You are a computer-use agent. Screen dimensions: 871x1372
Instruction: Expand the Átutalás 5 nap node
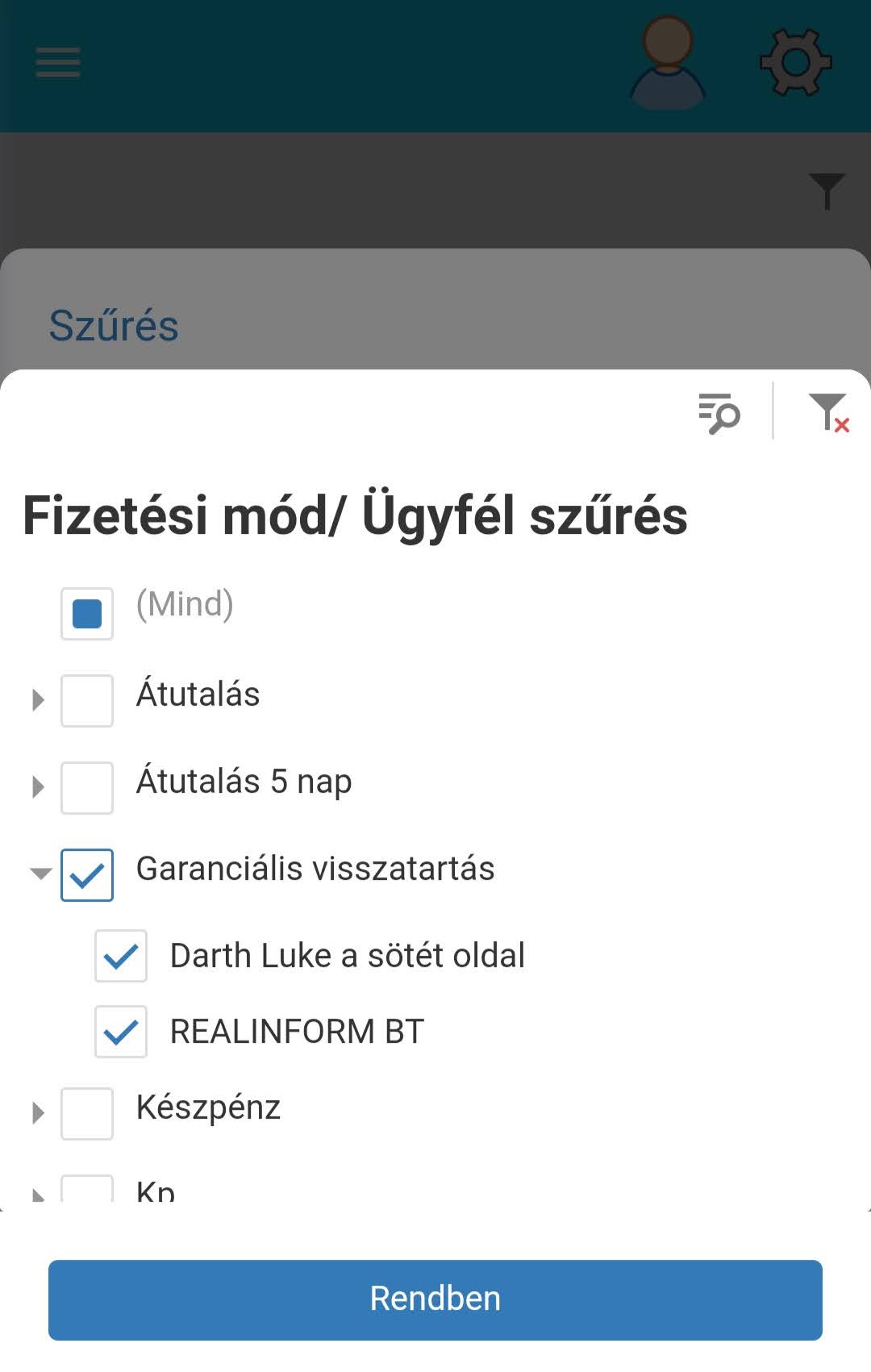tap(38, 787)
